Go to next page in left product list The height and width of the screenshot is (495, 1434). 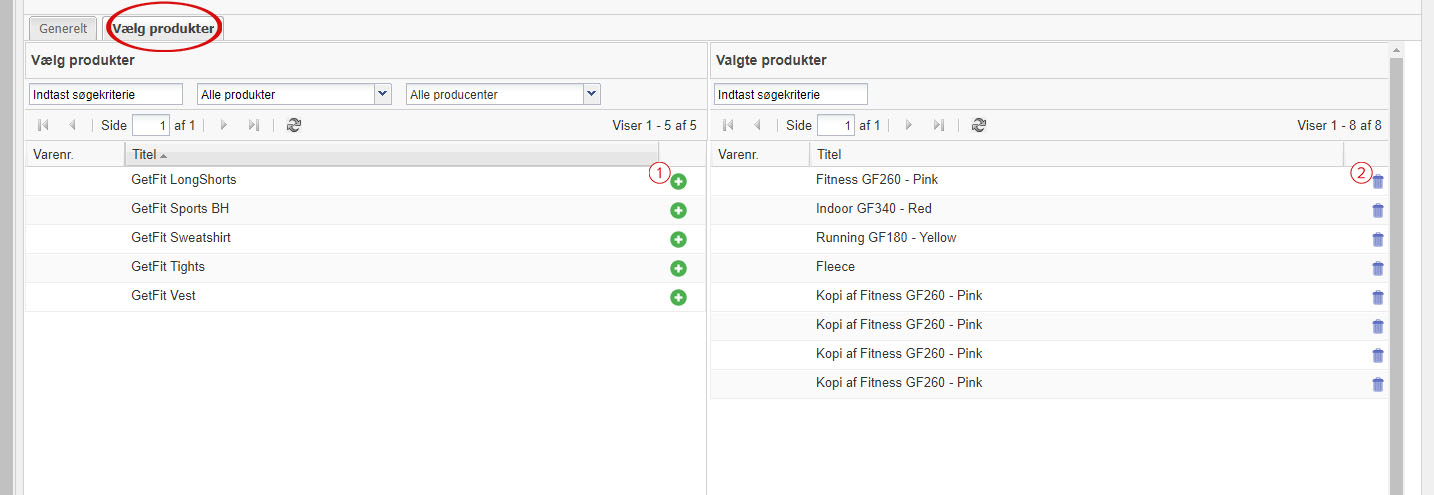click(224, 125)
